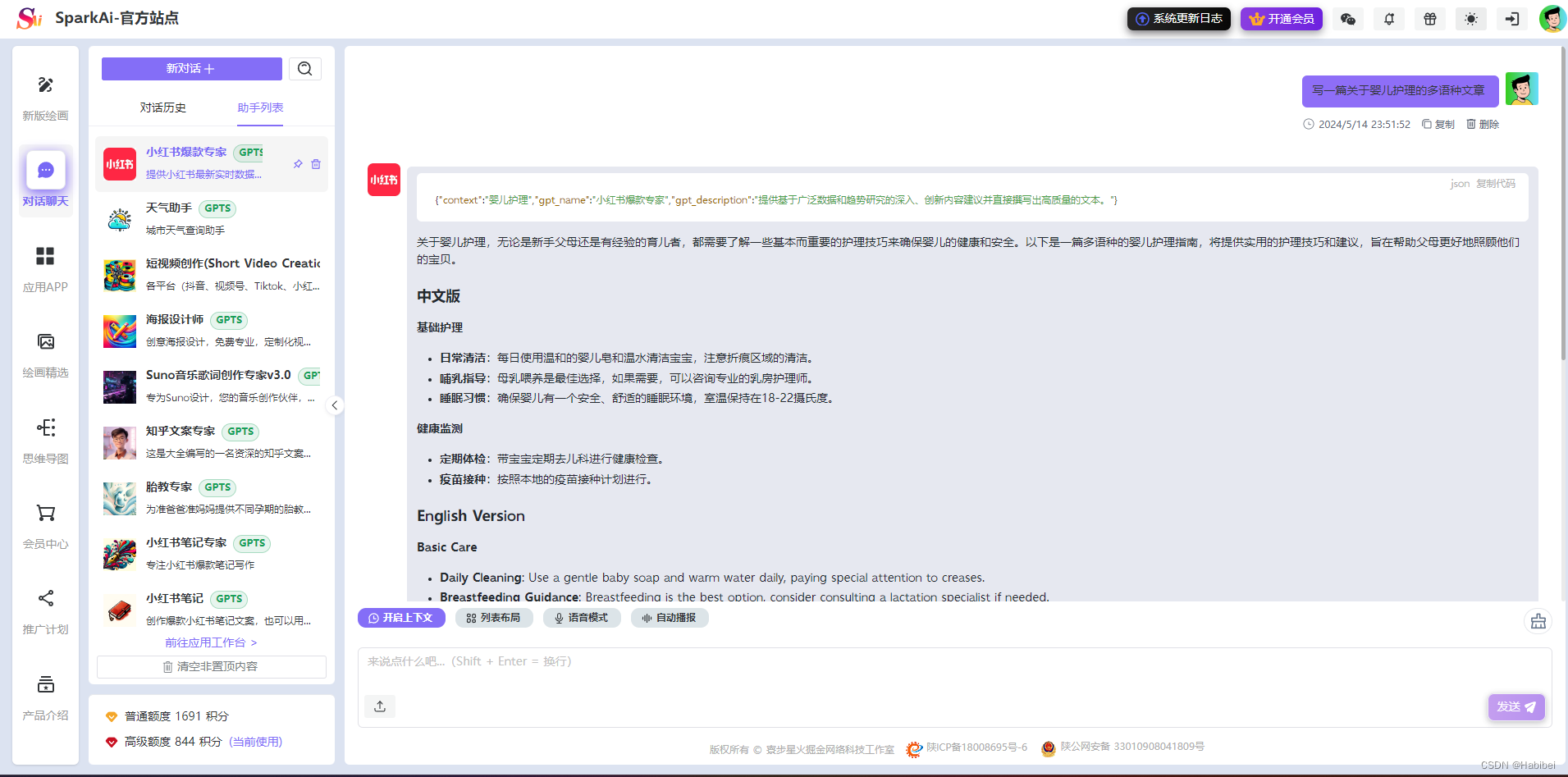Open 新版绘画 in the left sidebar

pyautogui.click(x=45, y=98)
